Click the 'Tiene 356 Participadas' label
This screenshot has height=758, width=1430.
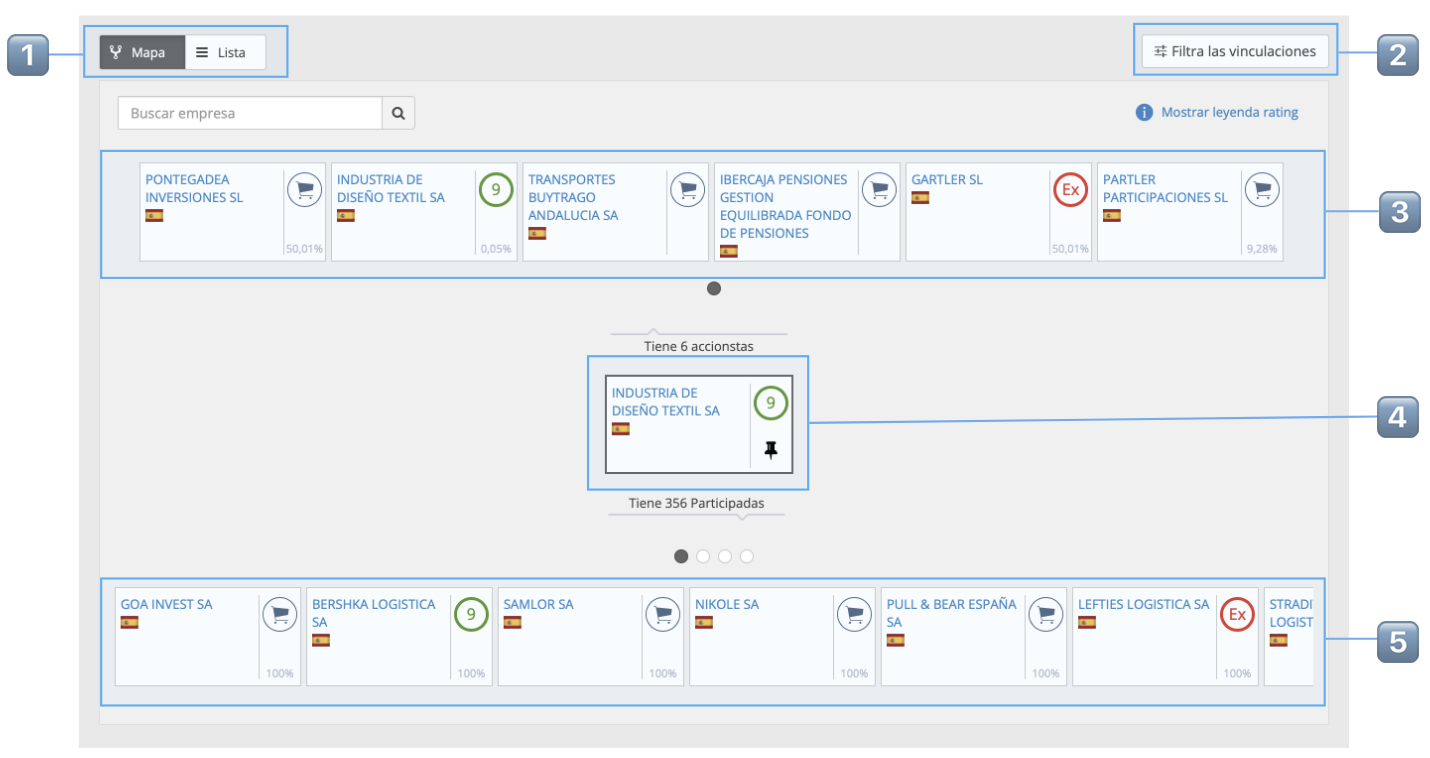click(697, 503)
